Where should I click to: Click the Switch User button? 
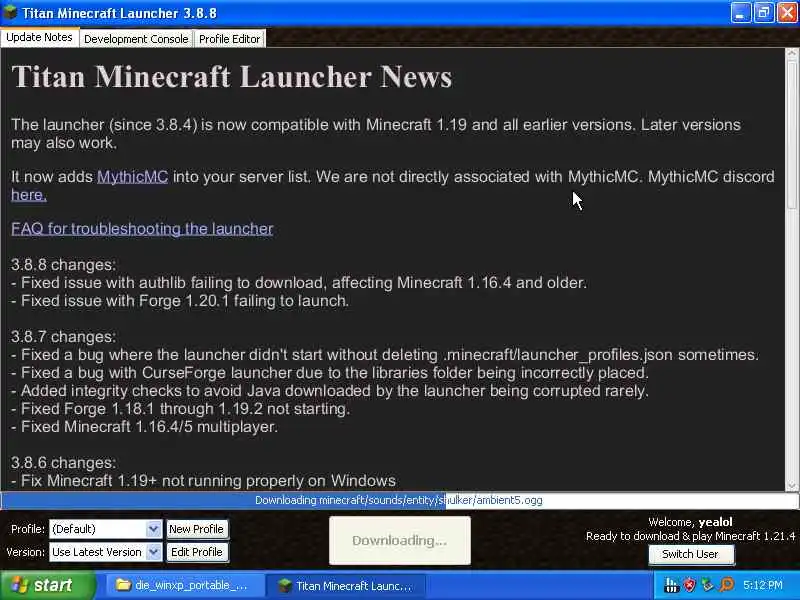[x=690, y=554]
